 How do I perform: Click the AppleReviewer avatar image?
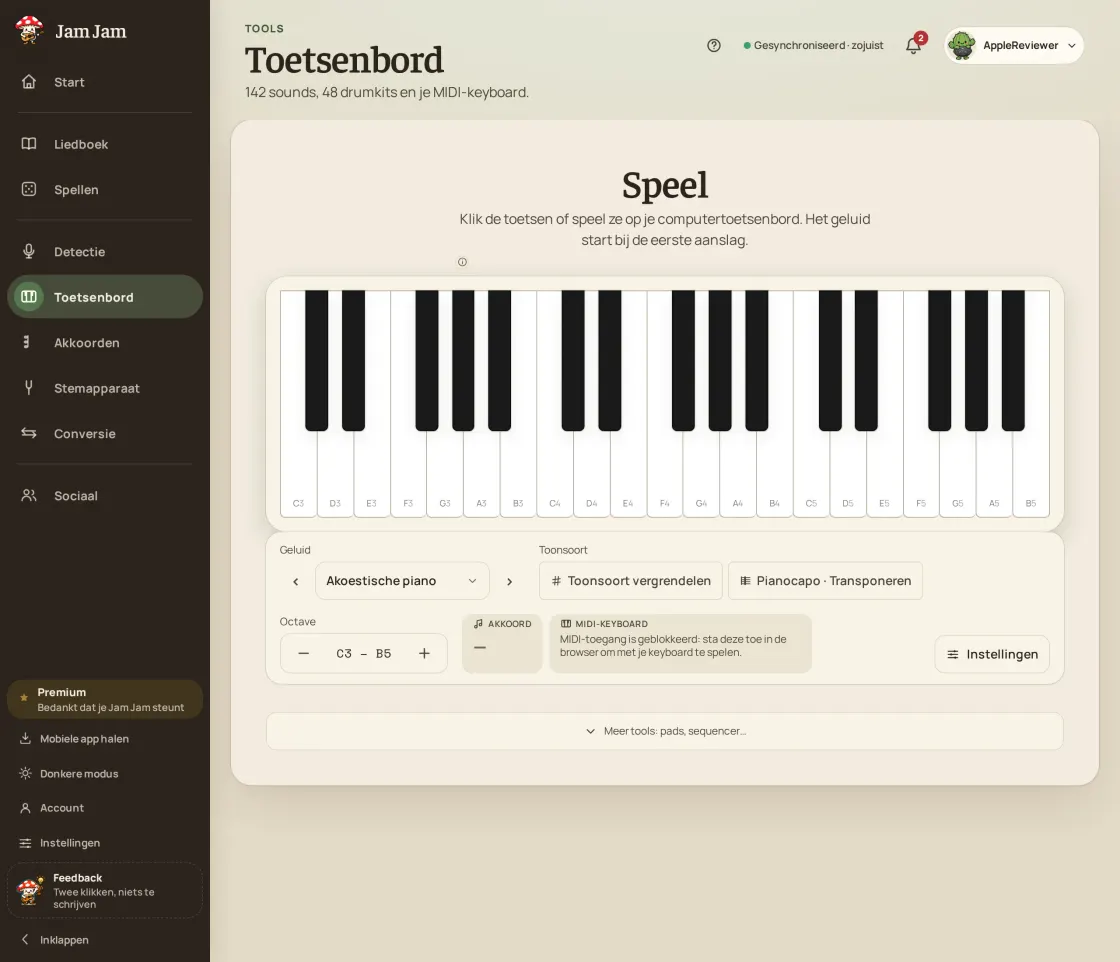click(x=962, y=46)
